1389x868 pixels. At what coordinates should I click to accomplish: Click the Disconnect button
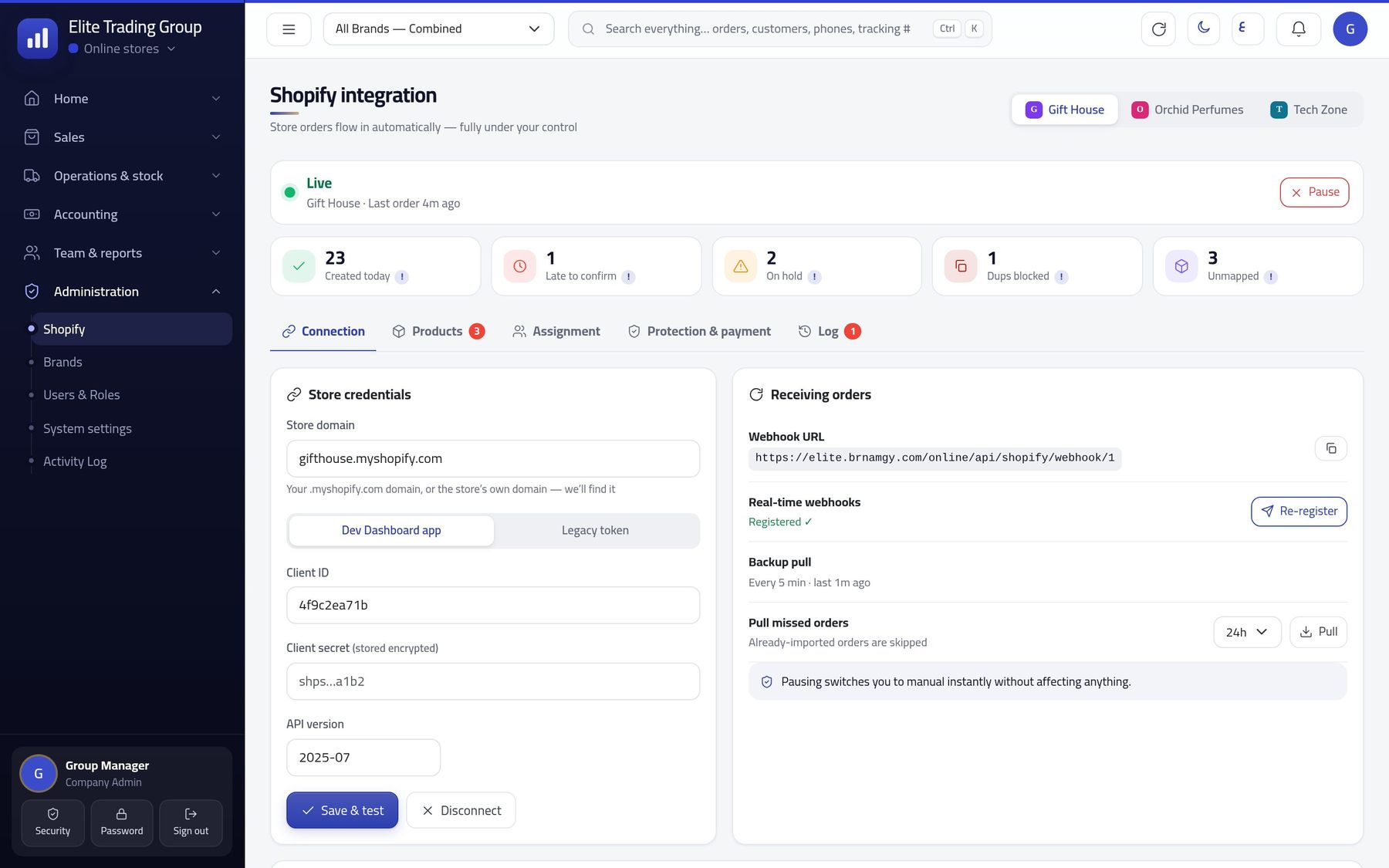click(461, 810)
